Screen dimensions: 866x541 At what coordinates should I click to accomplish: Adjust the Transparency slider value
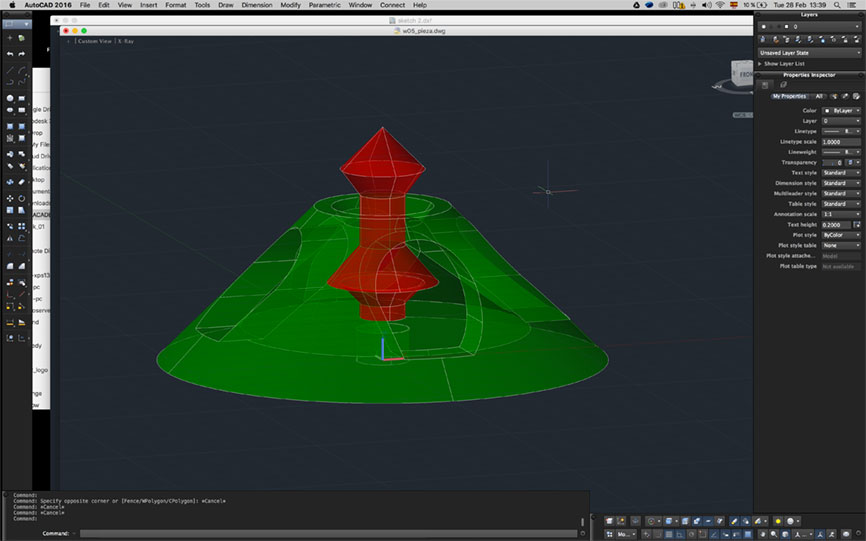(x=833, y=162)
